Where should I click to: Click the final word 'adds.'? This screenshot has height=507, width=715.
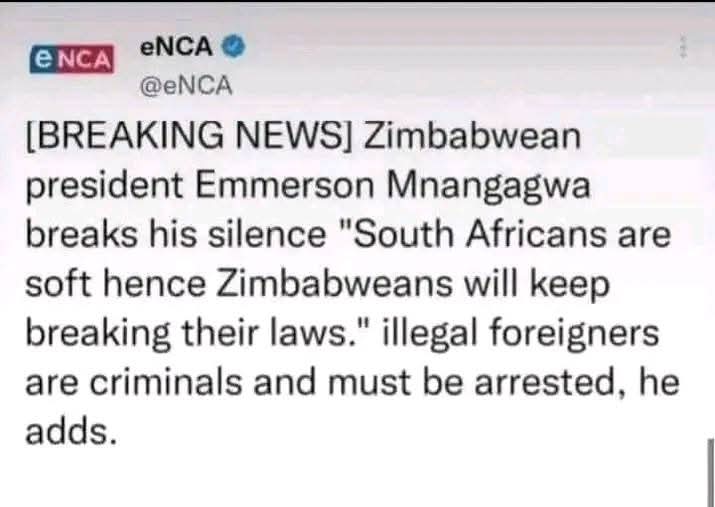71,431
